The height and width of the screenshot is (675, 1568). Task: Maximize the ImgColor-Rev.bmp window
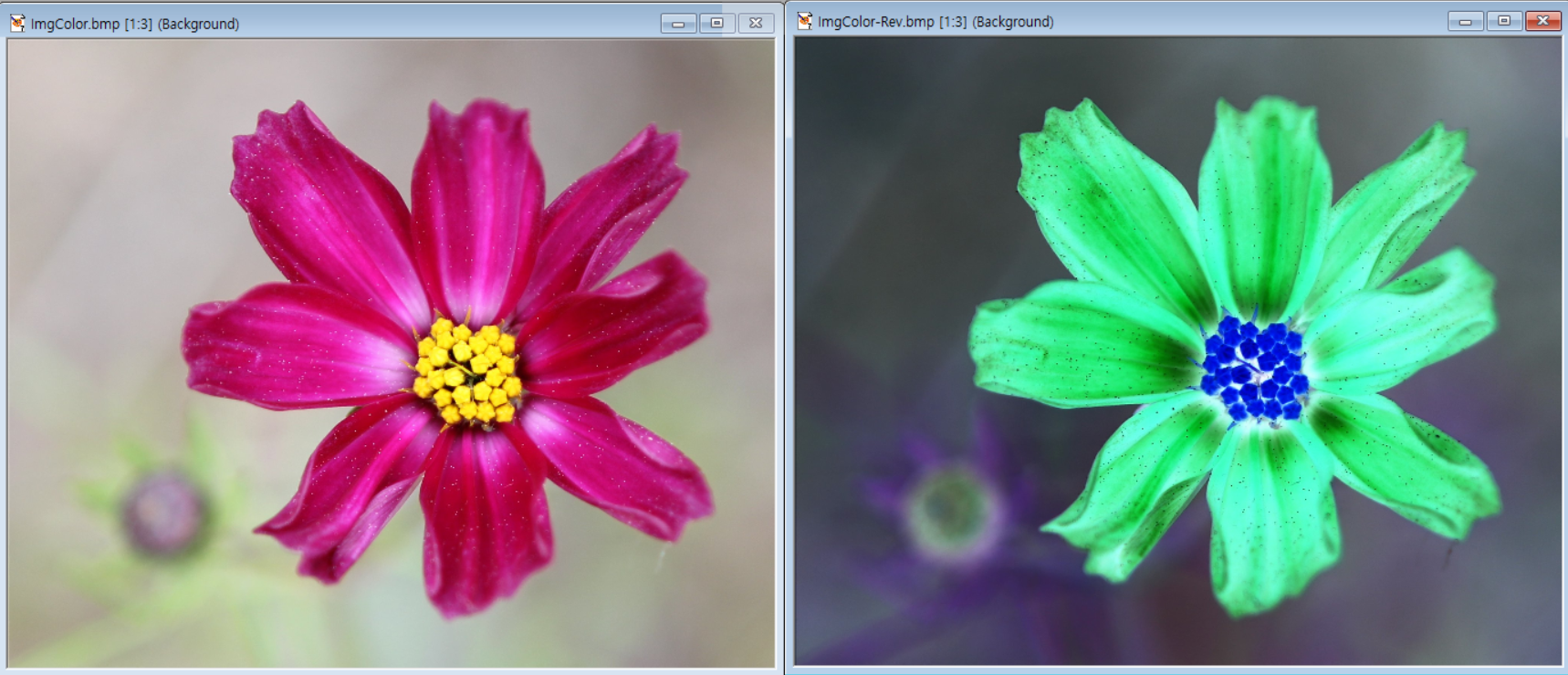tap(1504, 21)
